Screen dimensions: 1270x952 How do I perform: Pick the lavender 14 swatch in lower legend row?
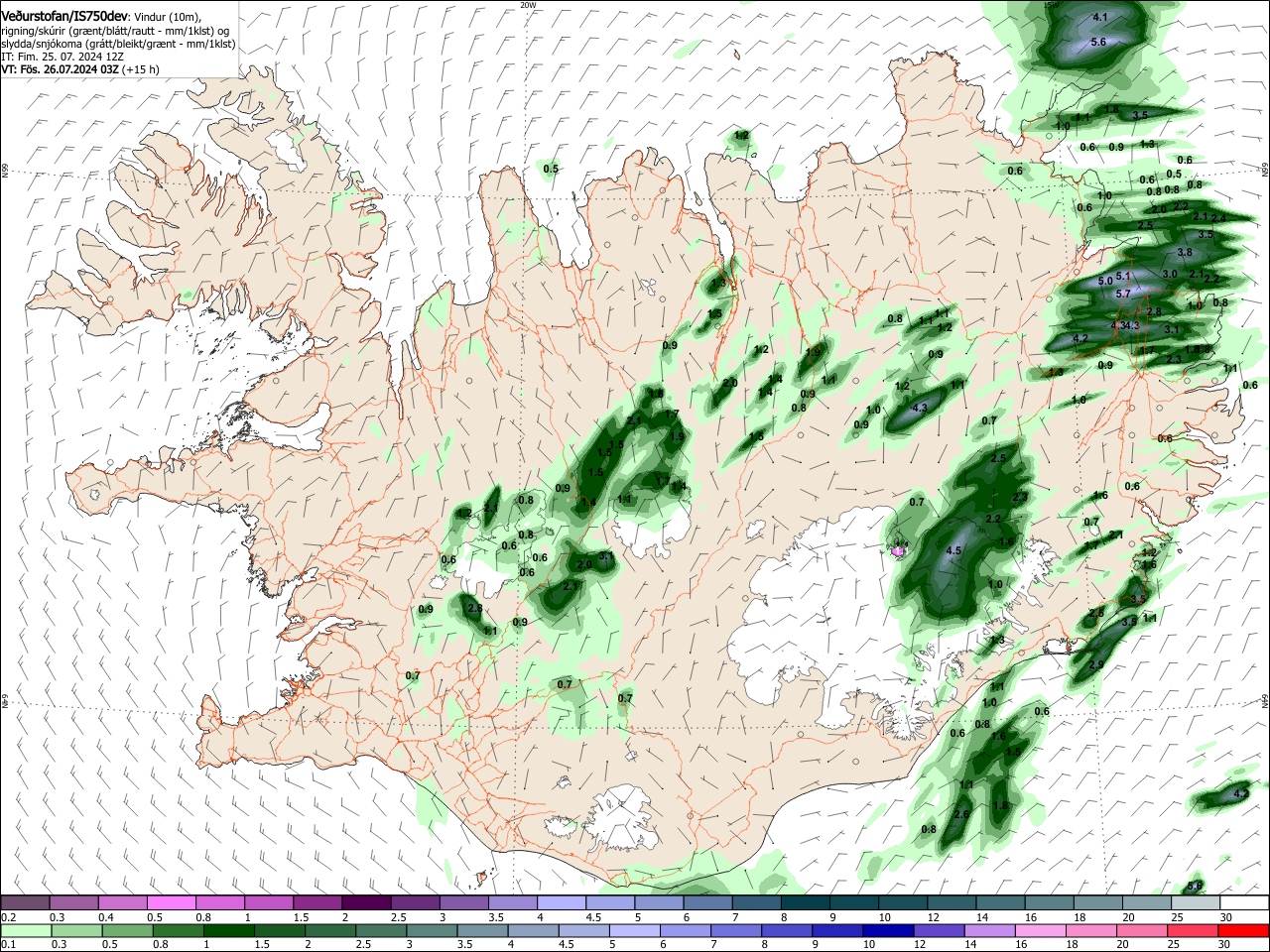pos(989,931)
